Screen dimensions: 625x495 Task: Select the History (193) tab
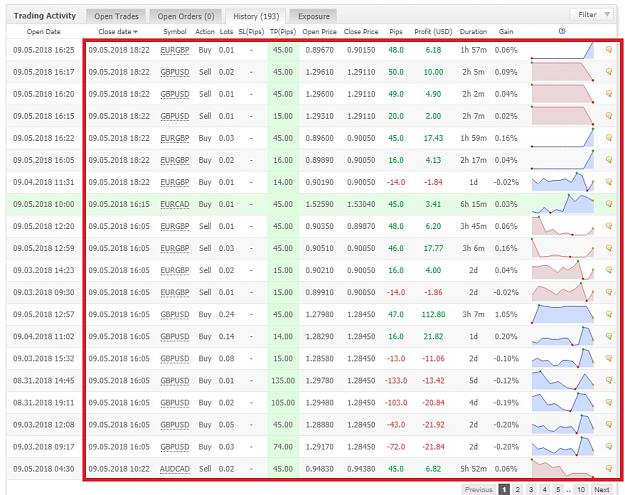pyautogui.click(x=256, y=16)
